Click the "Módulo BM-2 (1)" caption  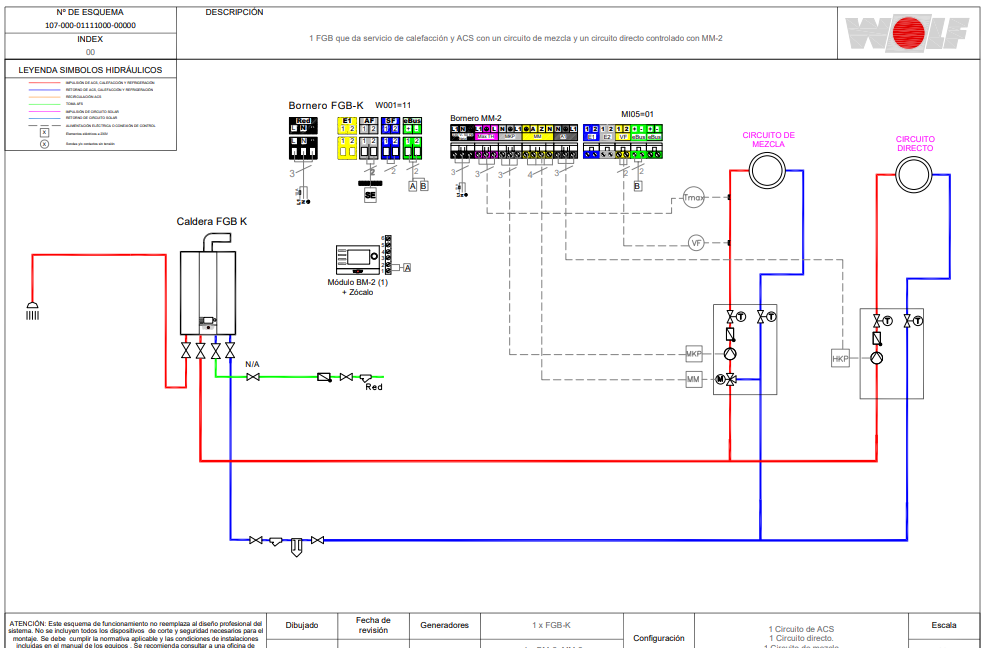click(358, 282)
